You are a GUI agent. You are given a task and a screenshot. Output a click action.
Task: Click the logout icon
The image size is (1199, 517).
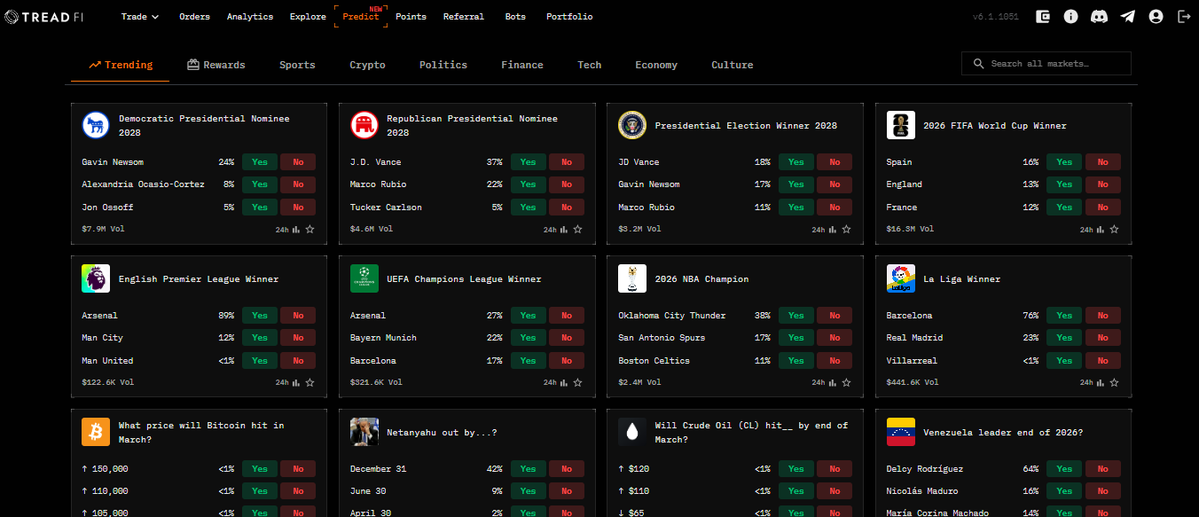point(1184,16)
